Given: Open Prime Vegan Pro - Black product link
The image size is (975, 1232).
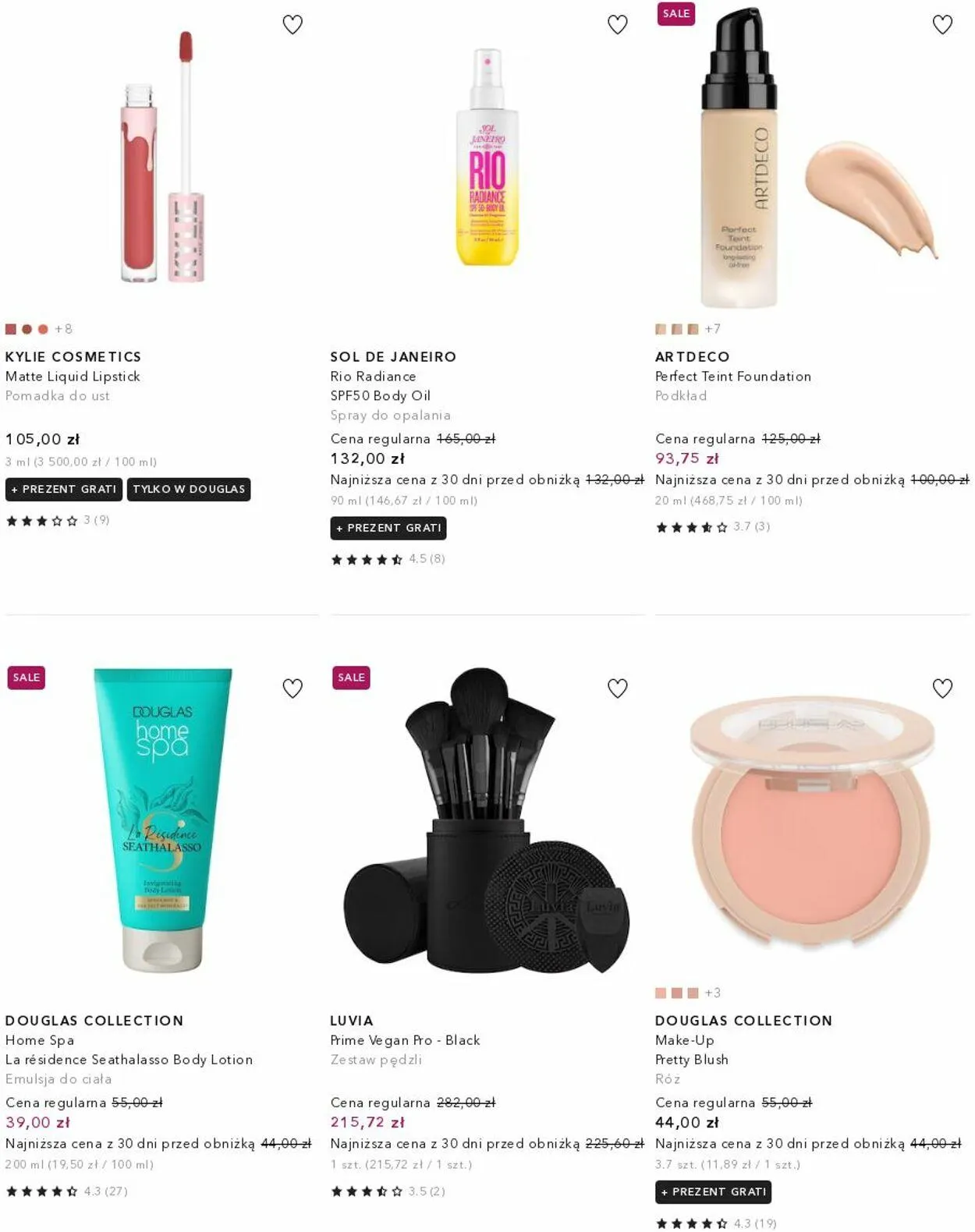Looking at the screenshot, I should pyautogui.click(x=405, y=1040).
